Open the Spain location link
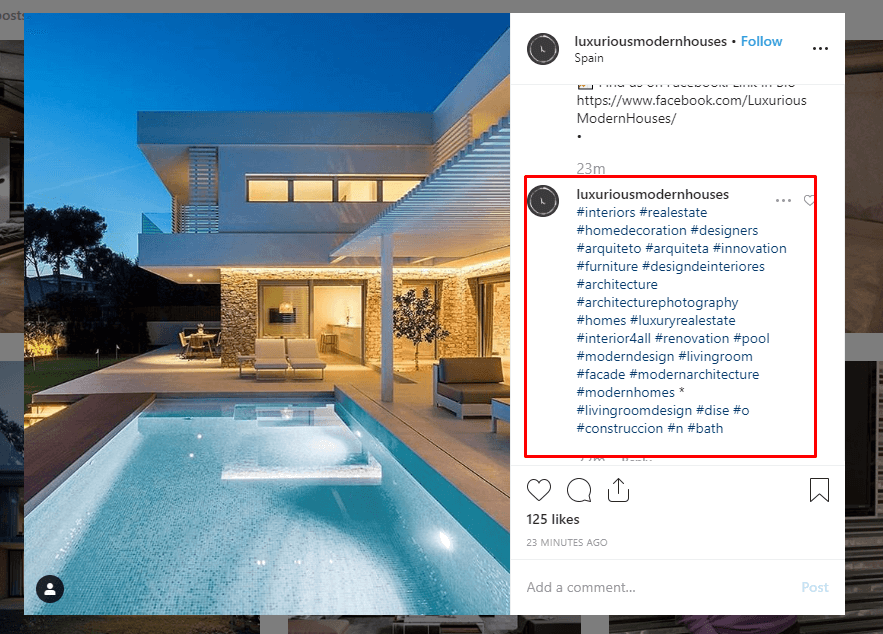The image size is (883, 634). [589, 58]
